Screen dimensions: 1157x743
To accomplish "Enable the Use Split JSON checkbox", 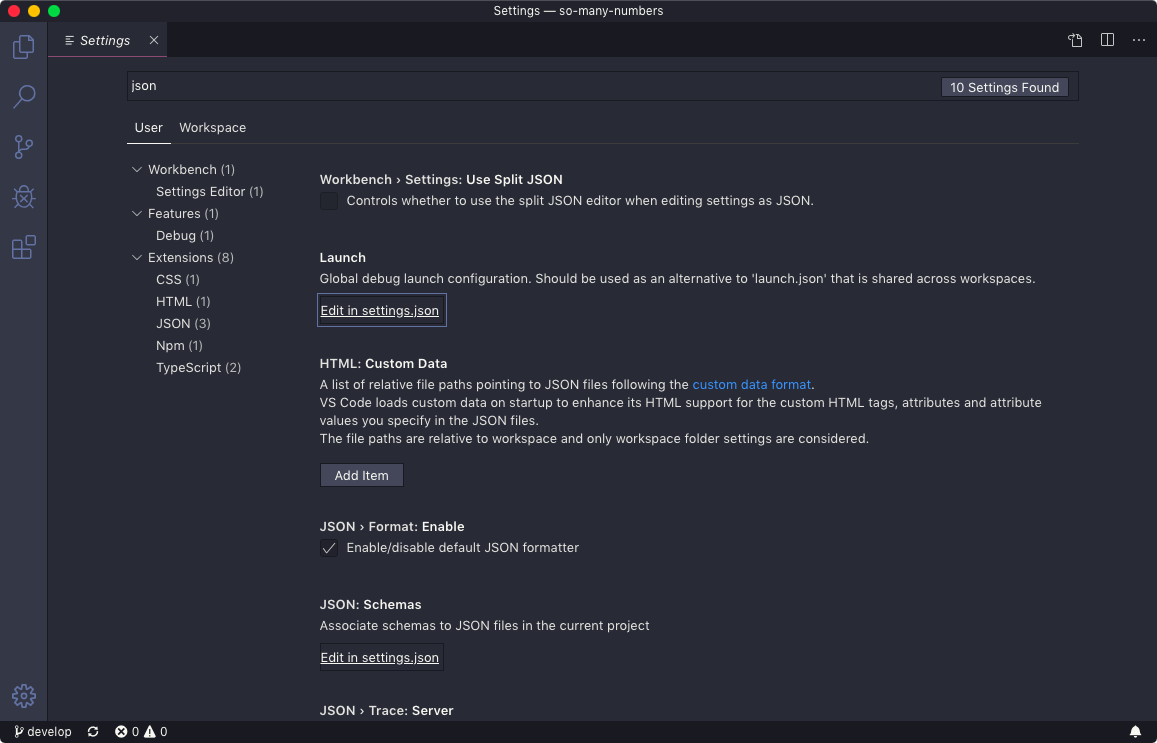I will 330,200.
